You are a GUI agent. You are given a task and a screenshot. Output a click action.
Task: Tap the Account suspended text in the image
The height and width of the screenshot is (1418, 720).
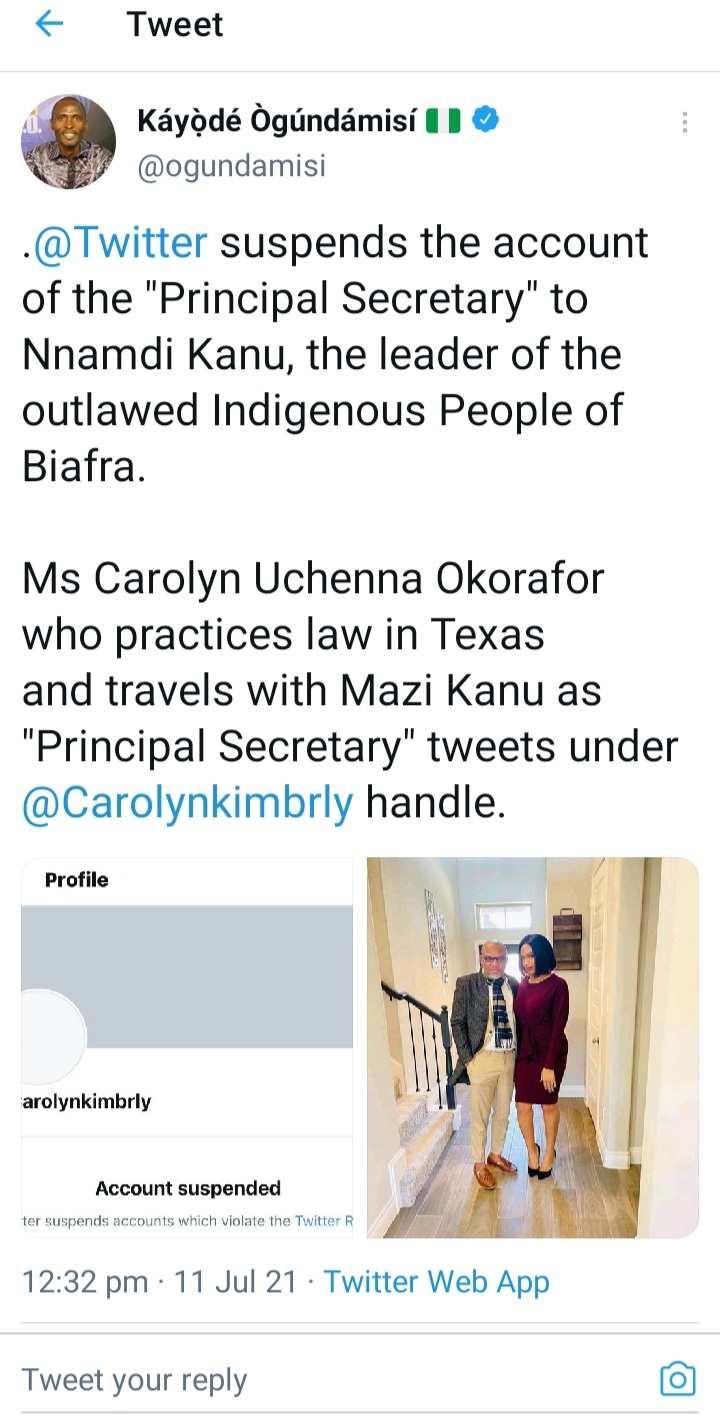pyautogui.click(x=188, y=1188)
